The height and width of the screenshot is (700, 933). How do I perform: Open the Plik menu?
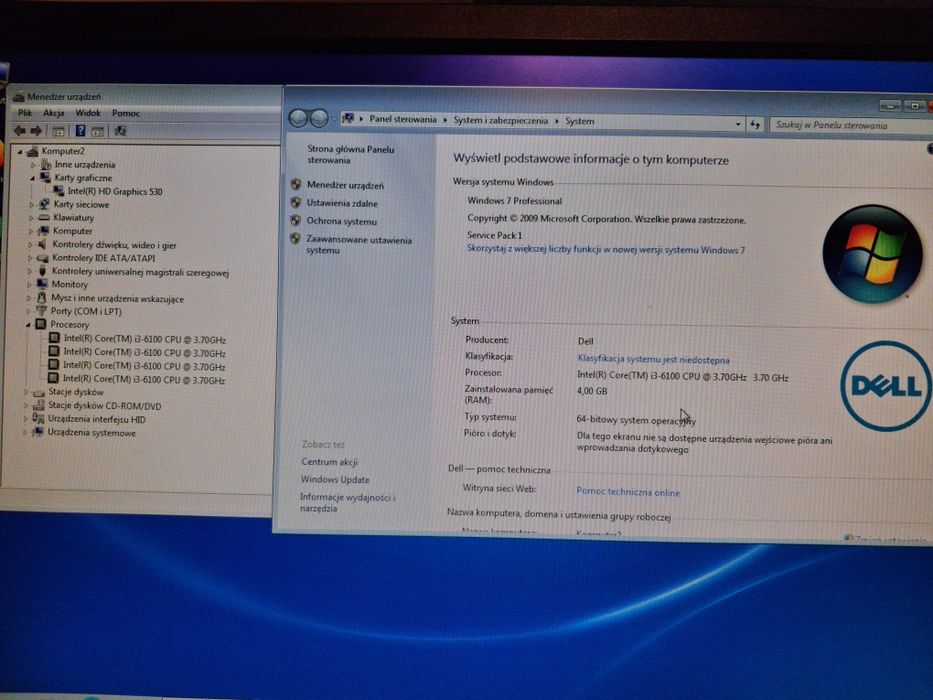(25, 112)
